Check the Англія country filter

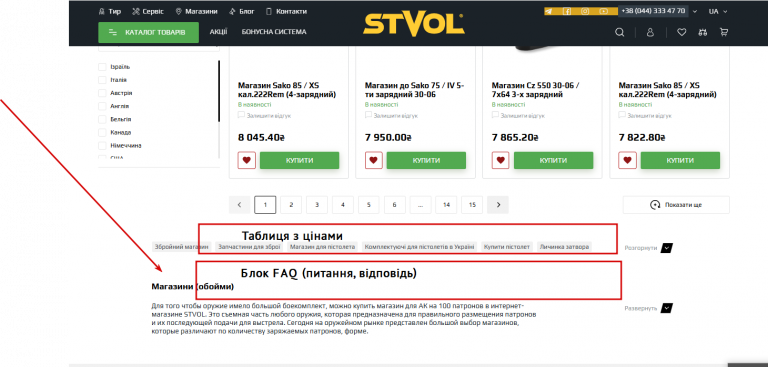(102, 106)
